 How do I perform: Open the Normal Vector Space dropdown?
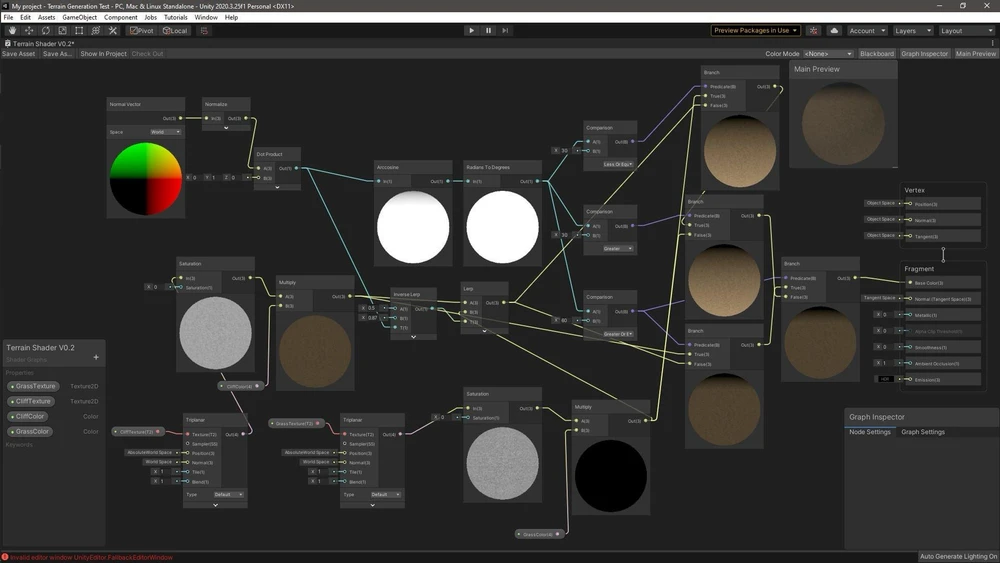(165, 132)
